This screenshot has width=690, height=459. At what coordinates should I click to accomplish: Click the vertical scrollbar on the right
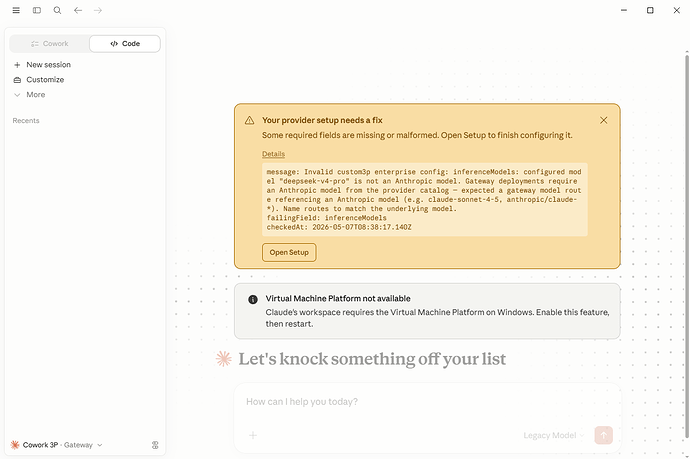click(x=686, y=245)
